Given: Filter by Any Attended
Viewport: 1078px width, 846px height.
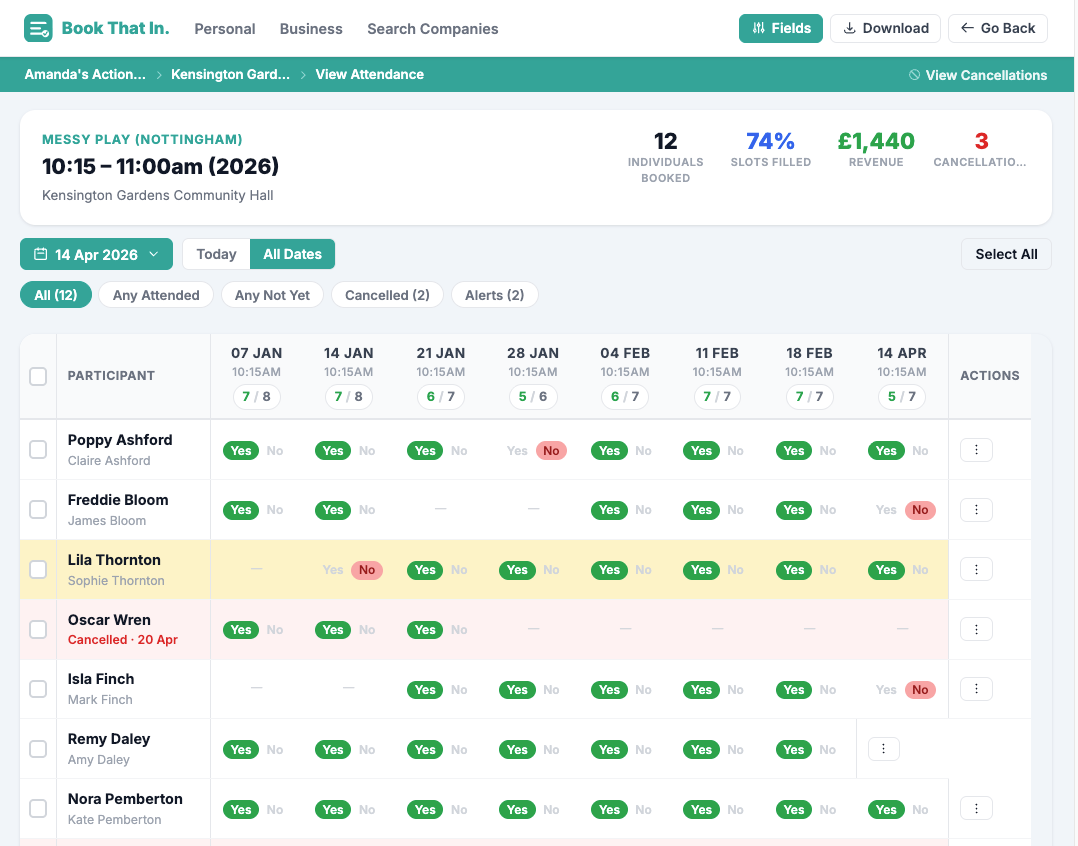Looking at the screenshot, I should click(x=156, y=295).
